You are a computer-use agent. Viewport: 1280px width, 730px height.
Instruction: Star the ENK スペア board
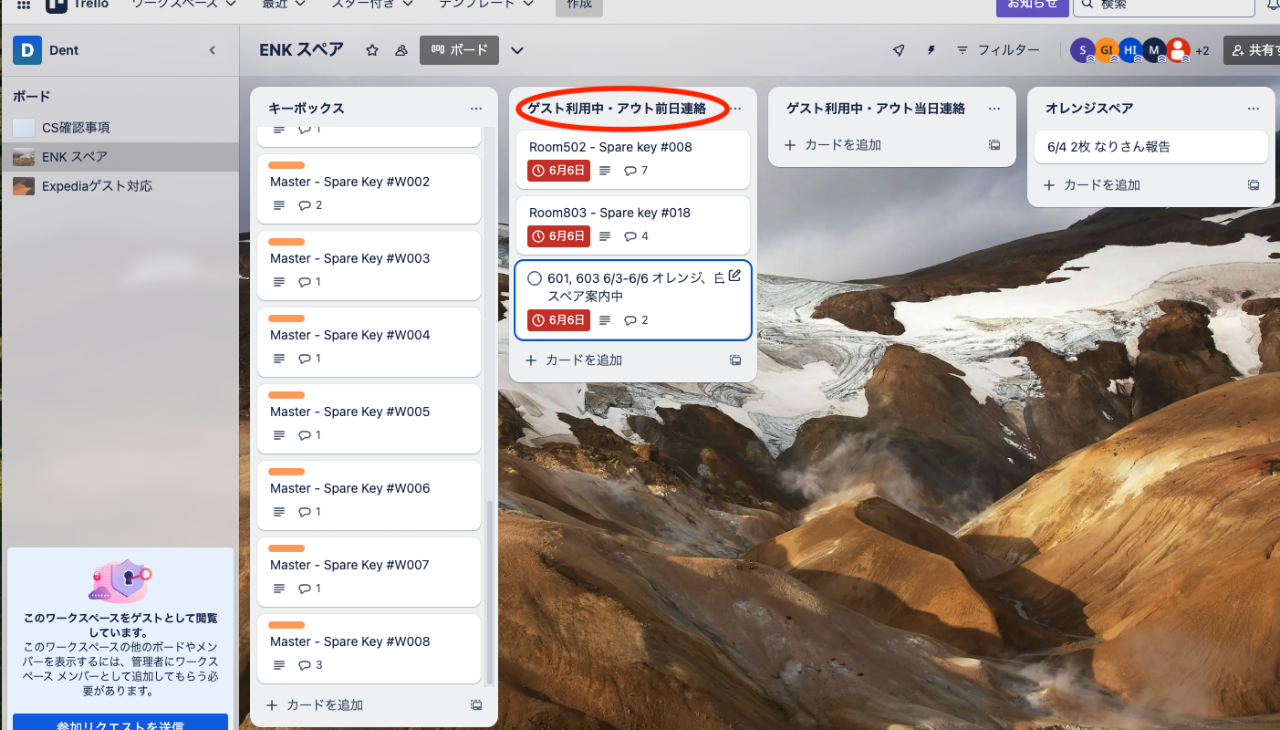point(372,50)
